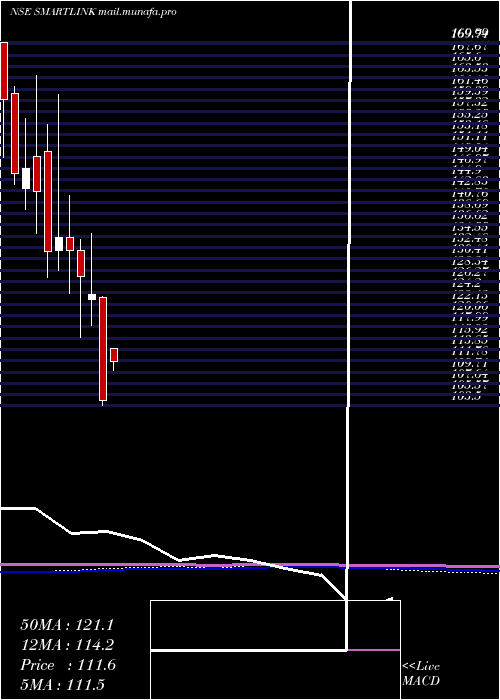The width and height of the screenshot is (500, 700).
Task: Click the Price : 111.6 value
Action: click(x=68, y=665)
